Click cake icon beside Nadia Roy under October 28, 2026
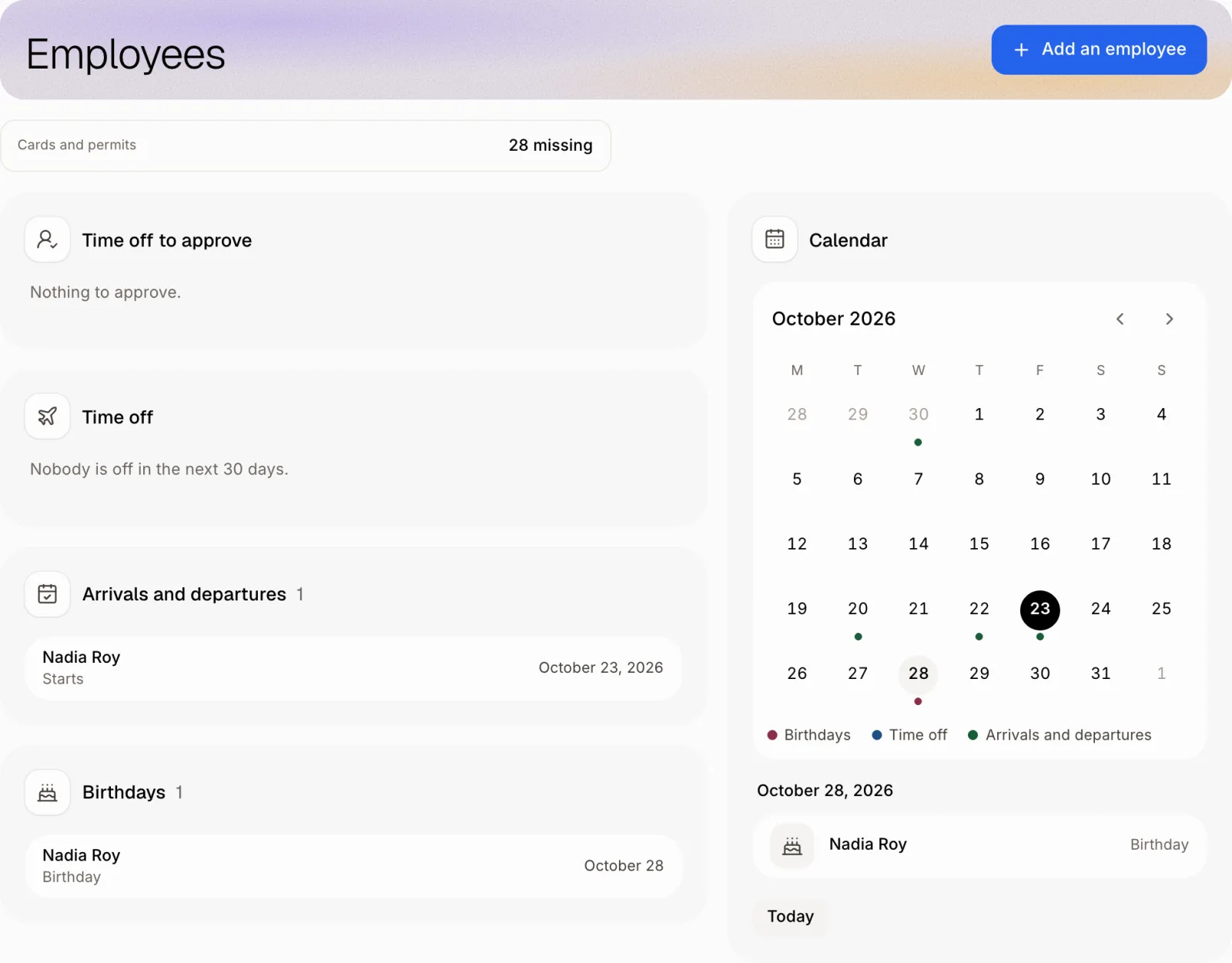The height and width of the screenshot is (963, 1232). click(792, 846)
